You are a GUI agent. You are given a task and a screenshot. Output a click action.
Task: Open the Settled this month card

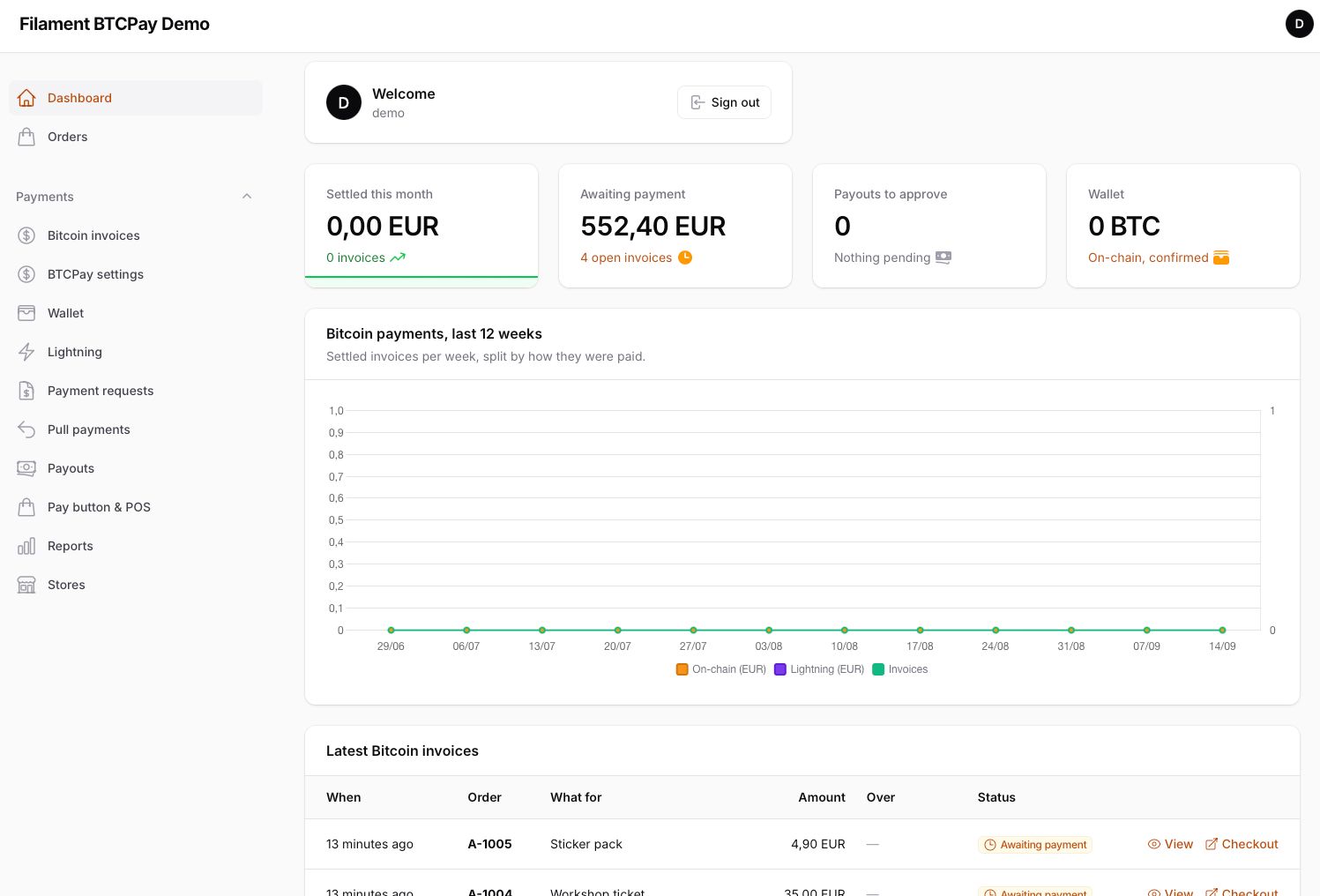click(x=421, y=226)
